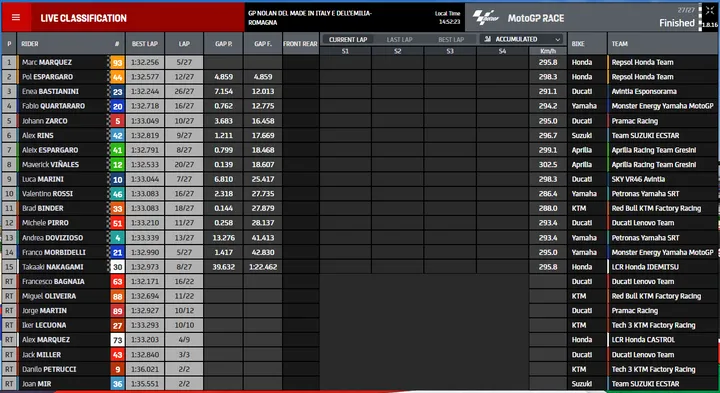Screen dimensions: 720x393
Task: Click gap value 1:22.462
Action: (x=263, y=267)
